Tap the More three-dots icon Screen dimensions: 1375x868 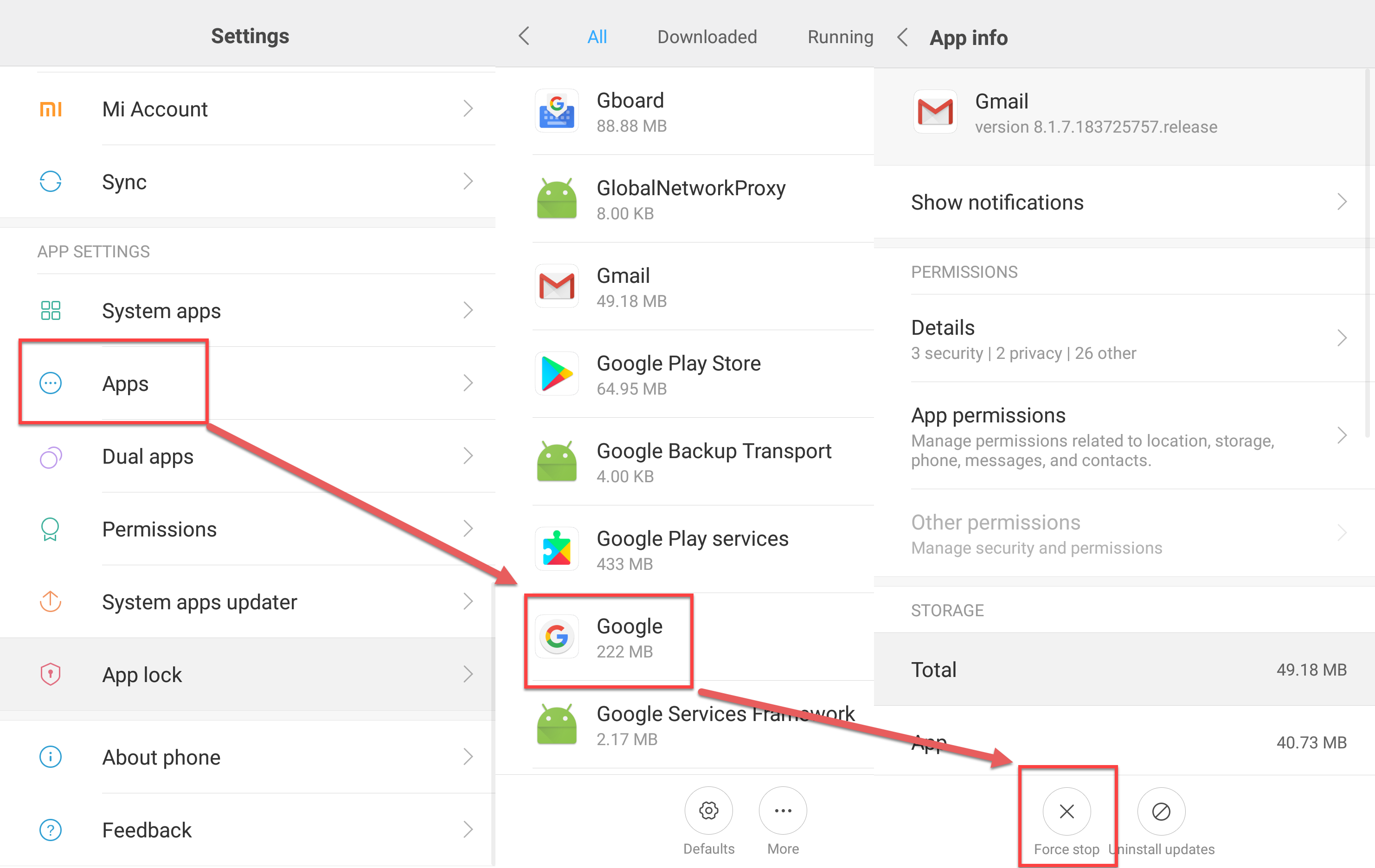coord(783,811)
